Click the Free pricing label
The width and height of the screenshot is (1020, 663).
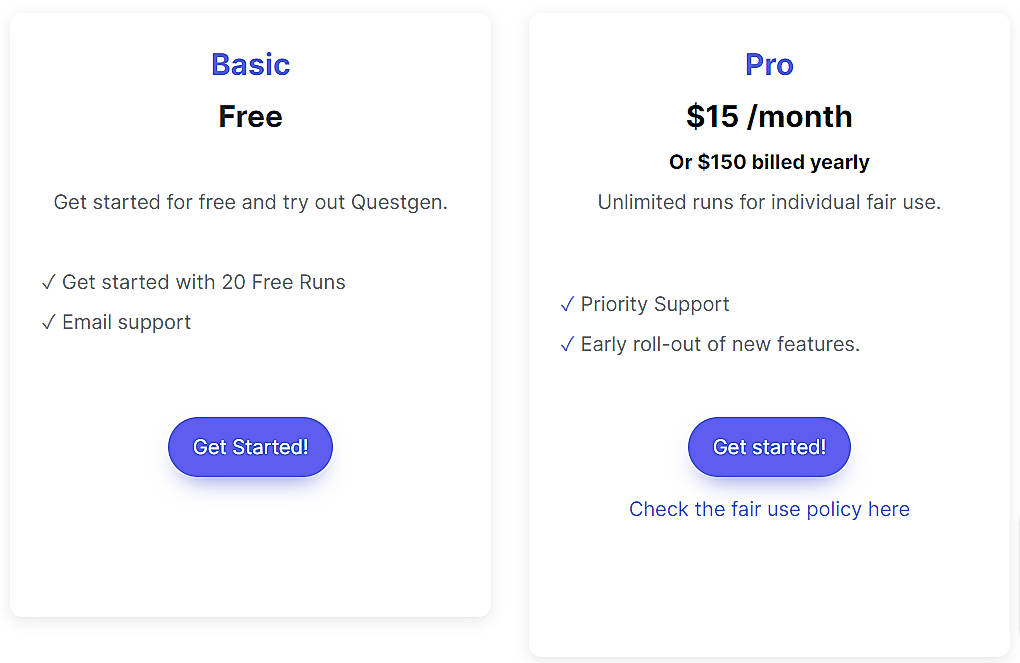(250, 116)
